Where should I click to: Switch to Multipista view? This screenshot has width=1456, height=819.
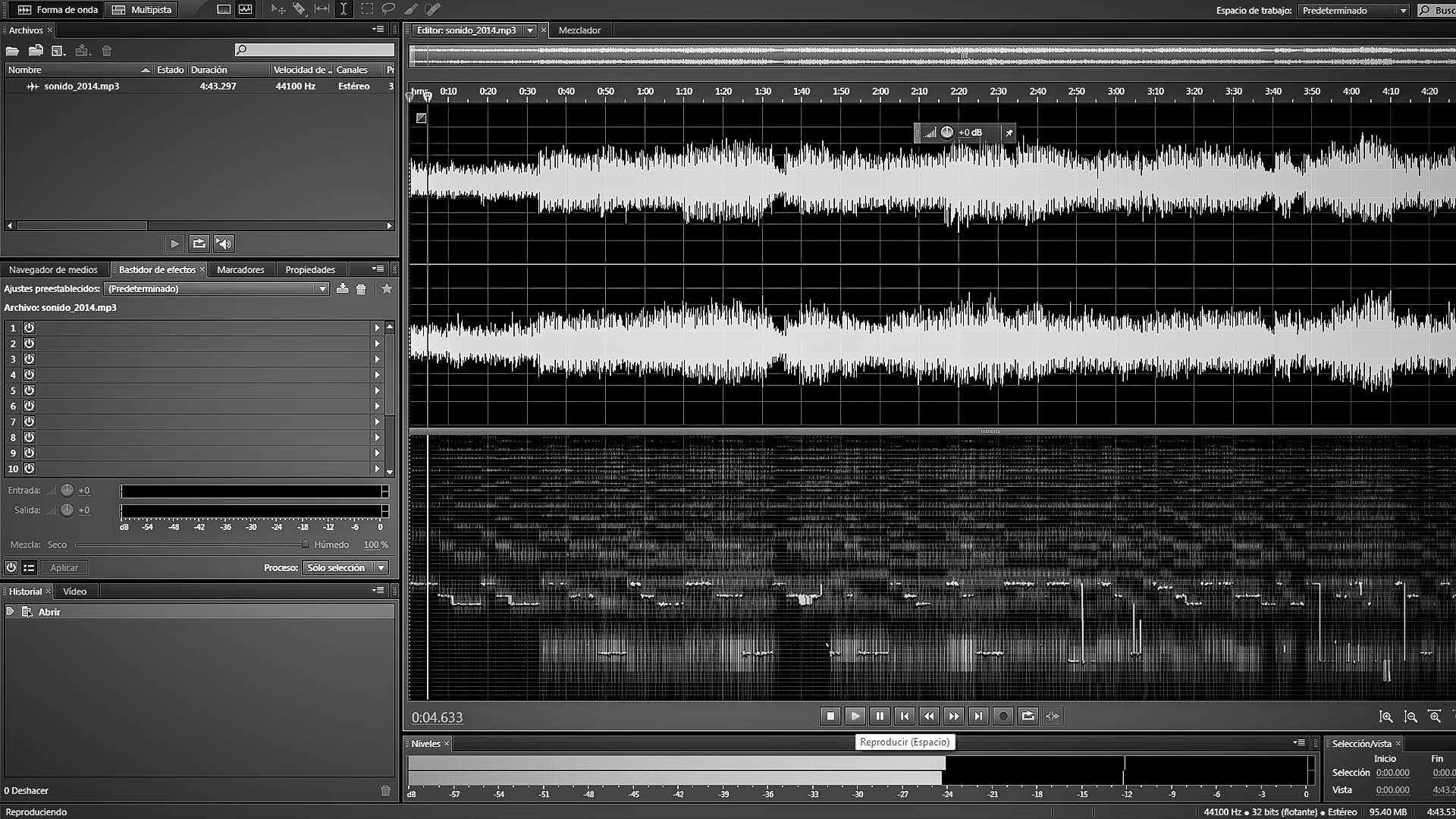(x=142, y=10)
